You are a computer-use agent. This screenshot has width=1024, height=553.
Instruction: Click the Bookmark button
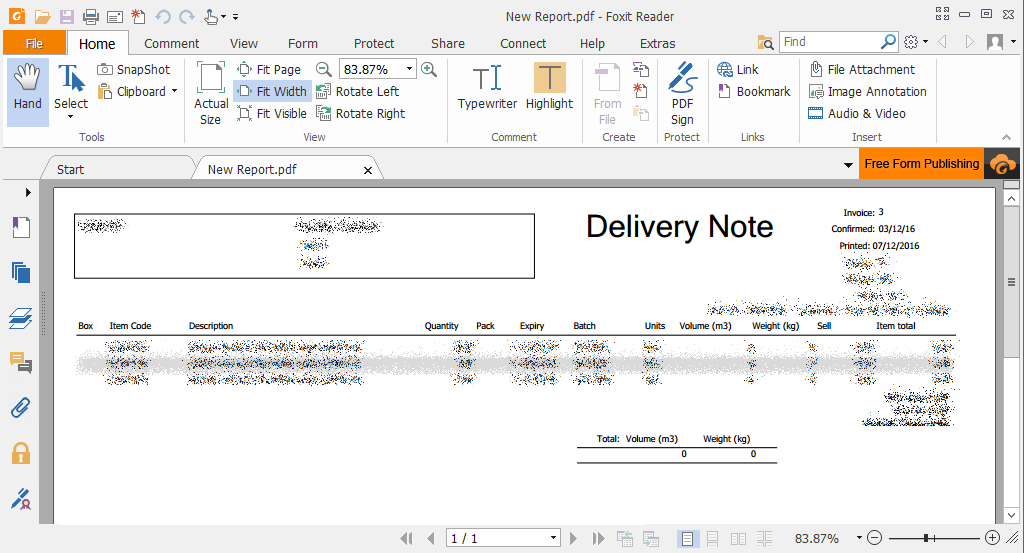tap(753, 92)
